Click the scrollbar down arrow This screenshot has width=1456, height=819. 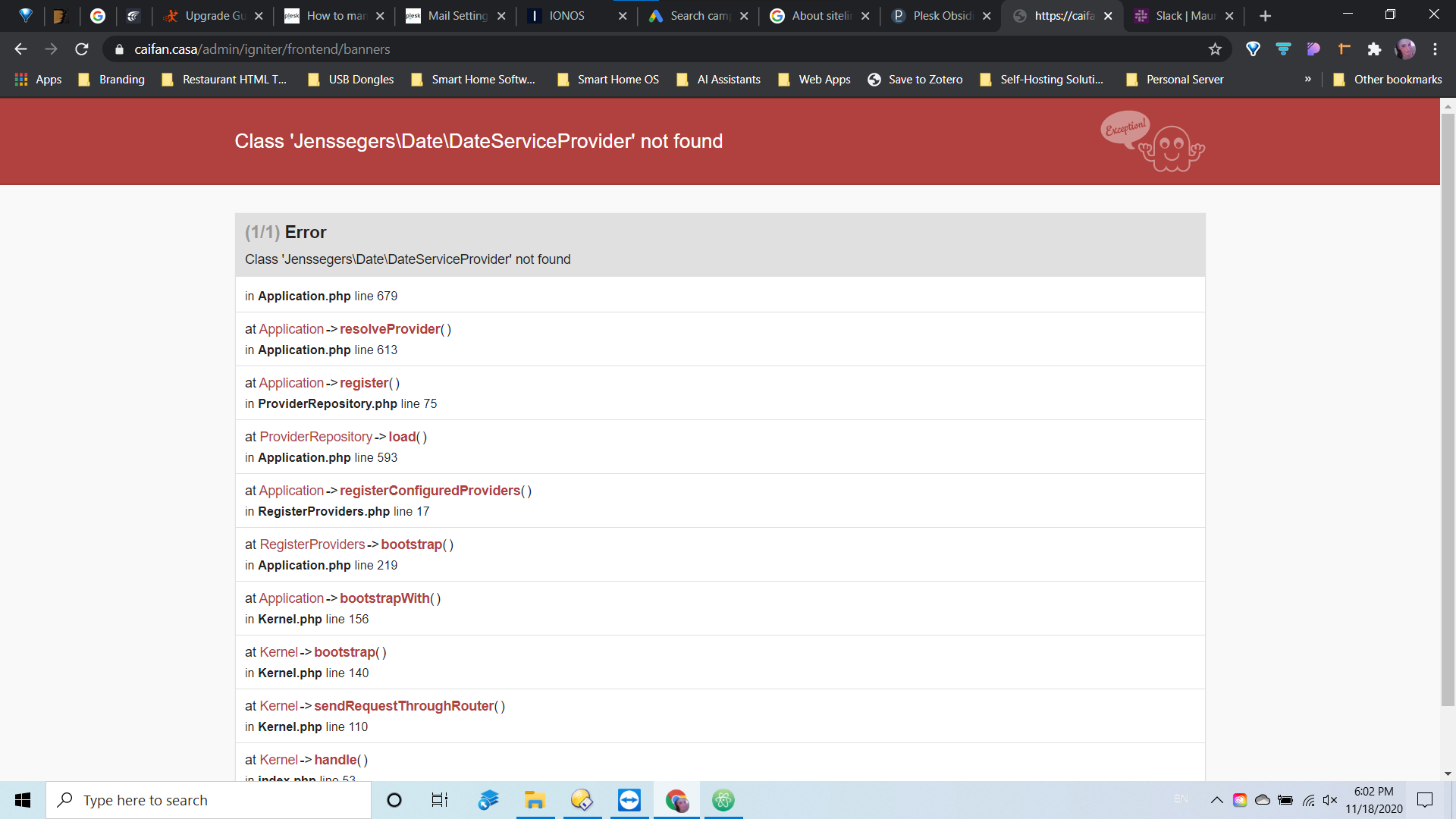(x=1447, y=774)
